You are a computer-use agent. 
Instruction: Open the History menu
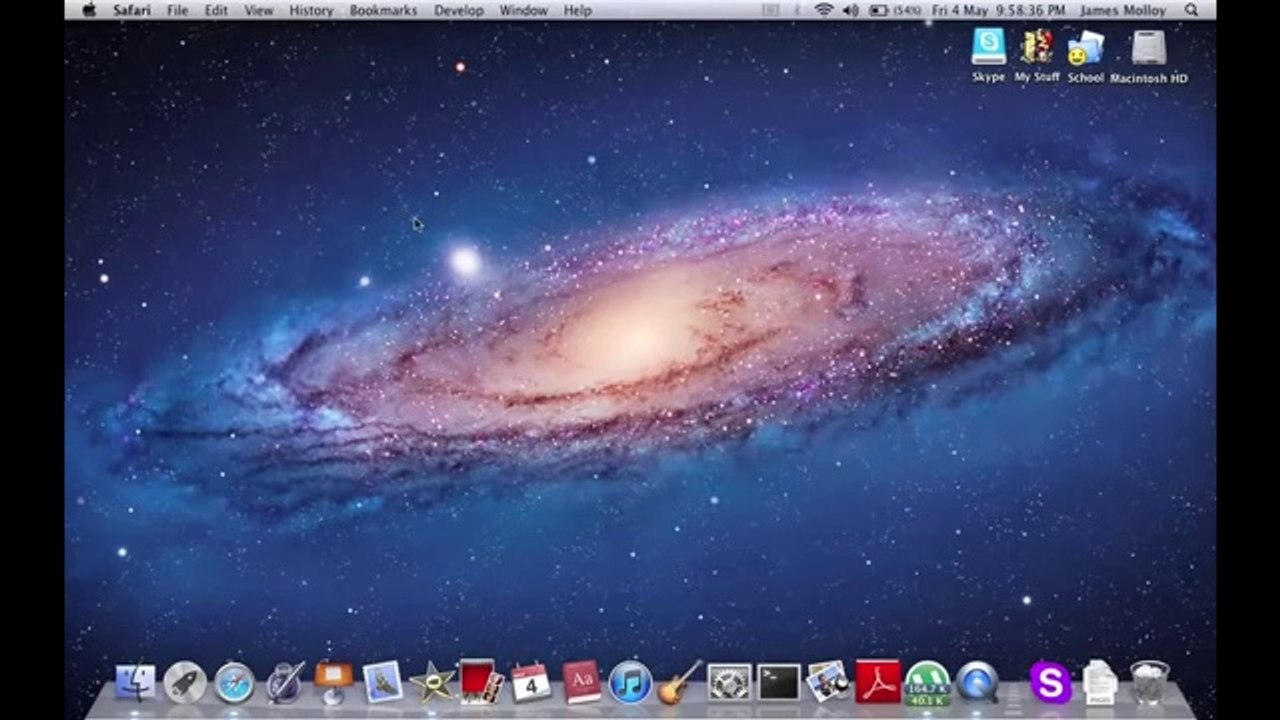(x=311, y=10)
